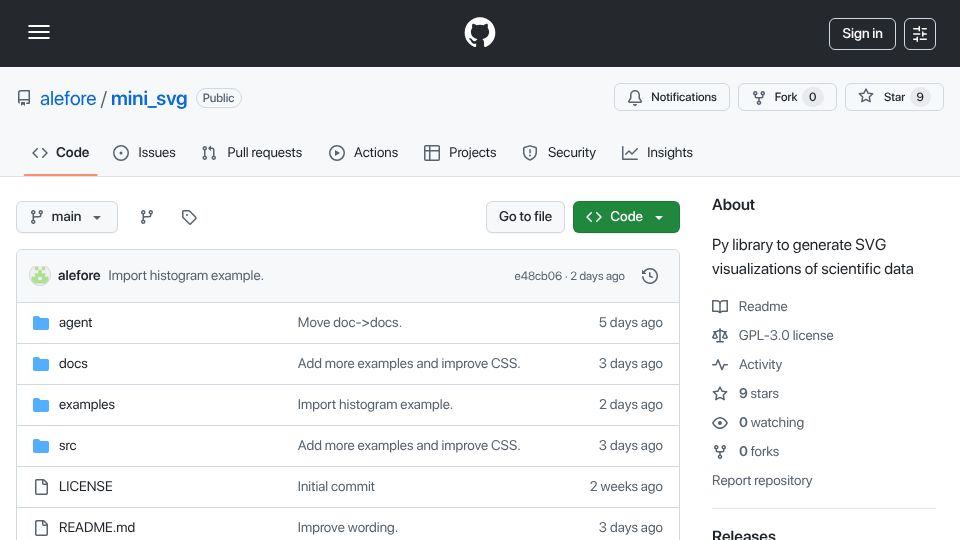This screenshot has width=960, height=540.
Task: Switch to the Issues tab
Action: 144,152
